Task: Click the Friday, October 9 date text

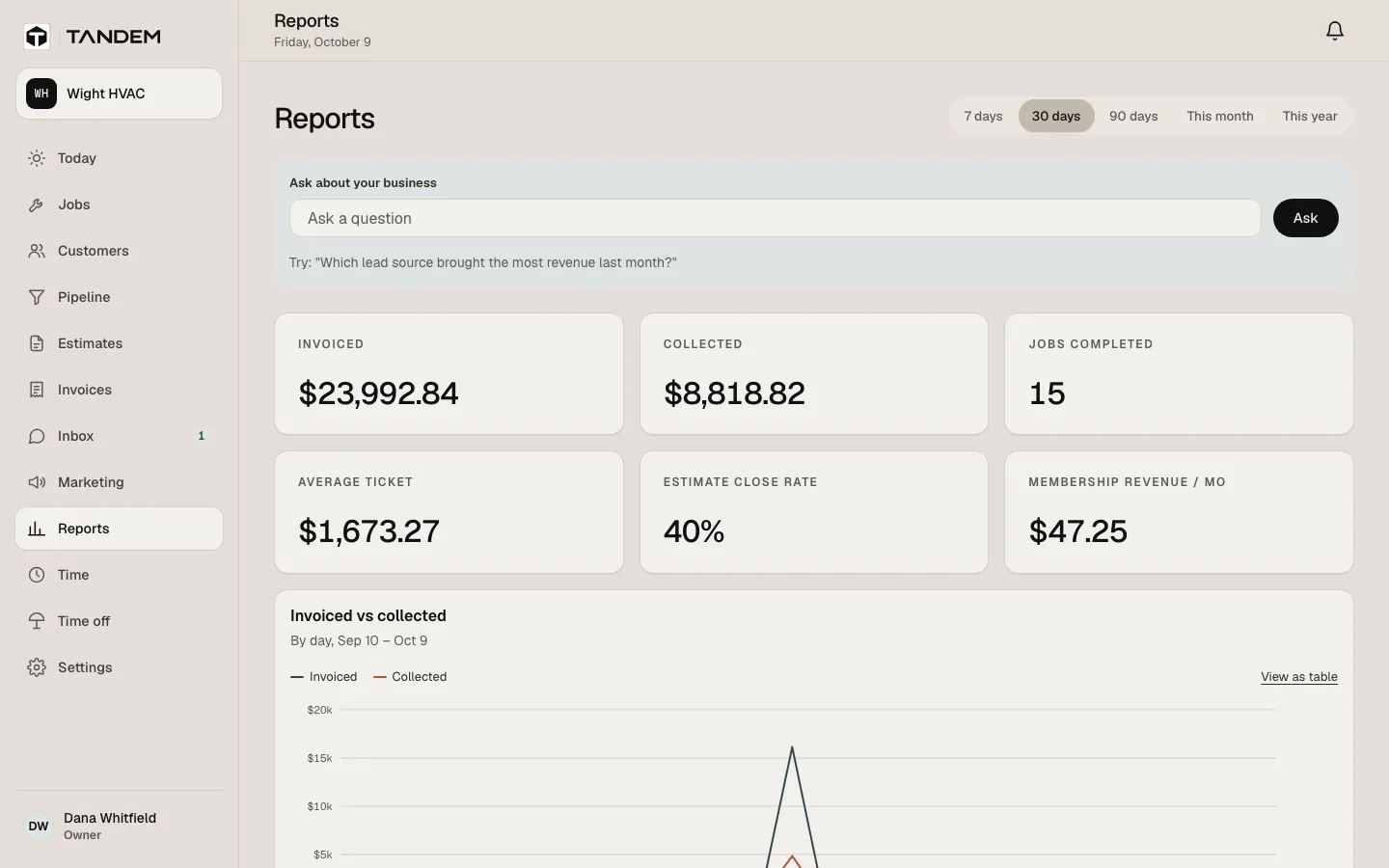Action: pos(322,42)
